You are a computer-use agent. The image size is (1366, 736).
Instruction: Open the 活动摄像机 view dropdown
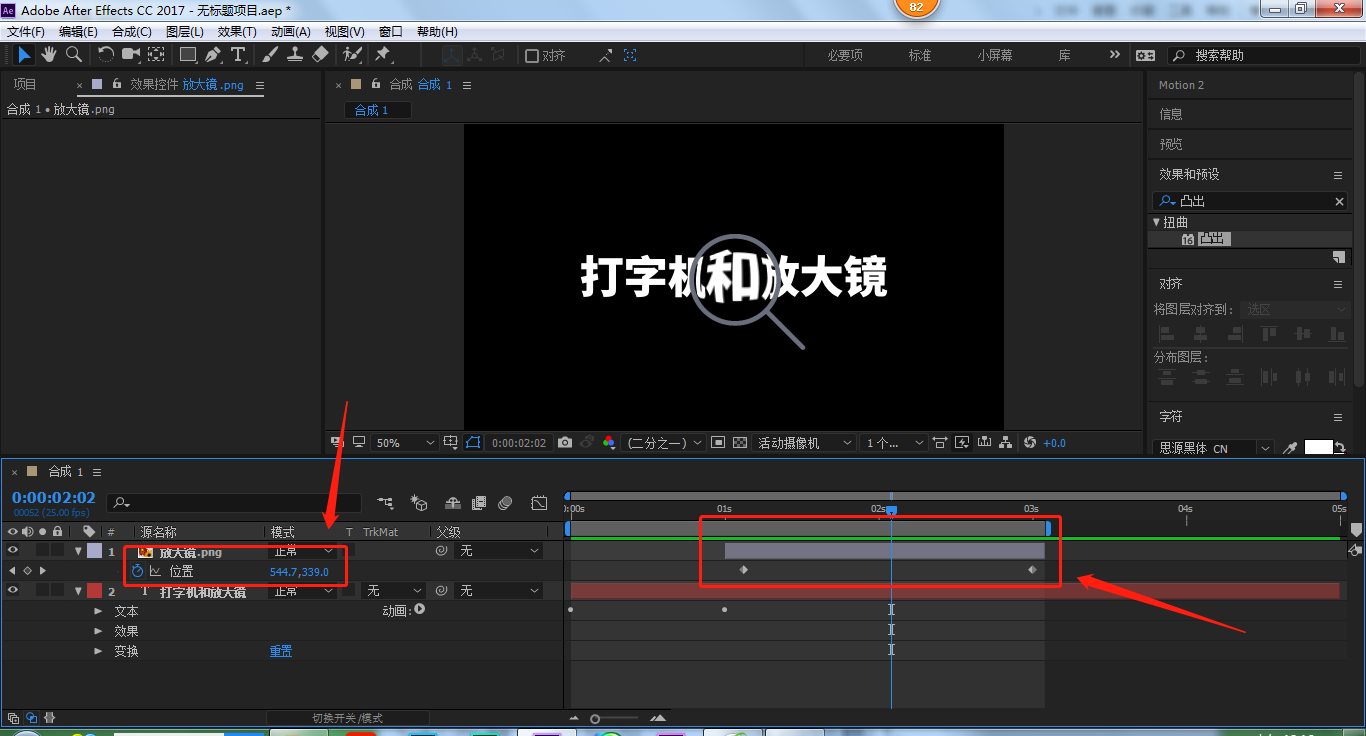point(805,442)
